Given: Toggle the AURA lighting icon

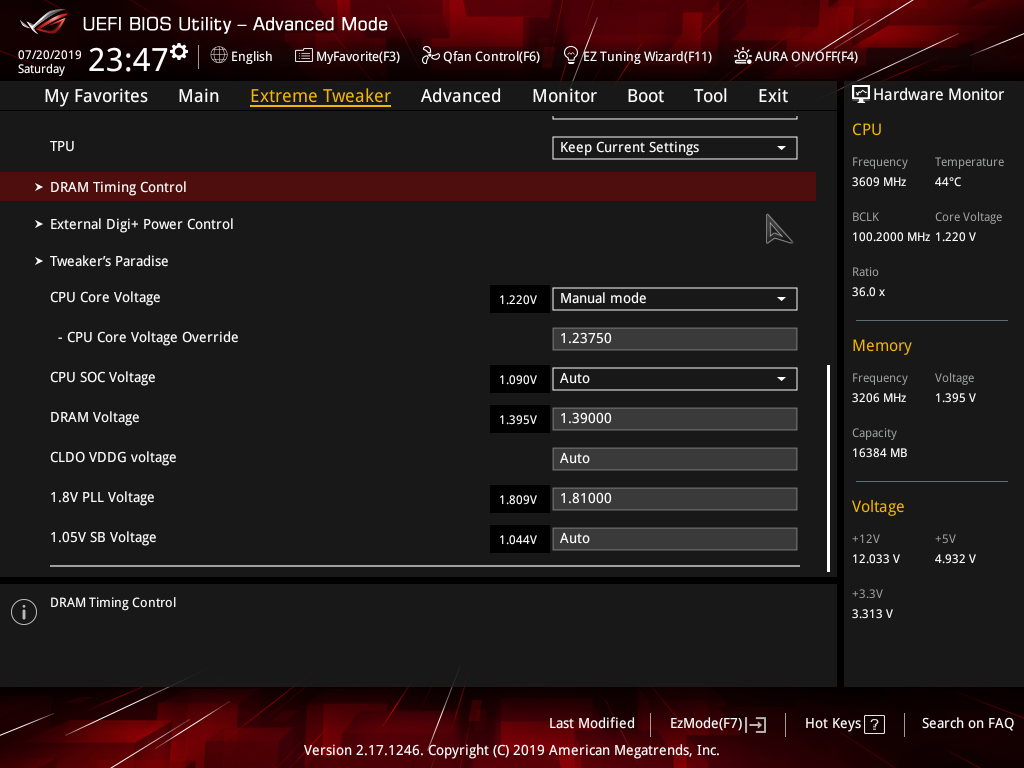Looking at the screenshot, I should (x=743, y=56).
